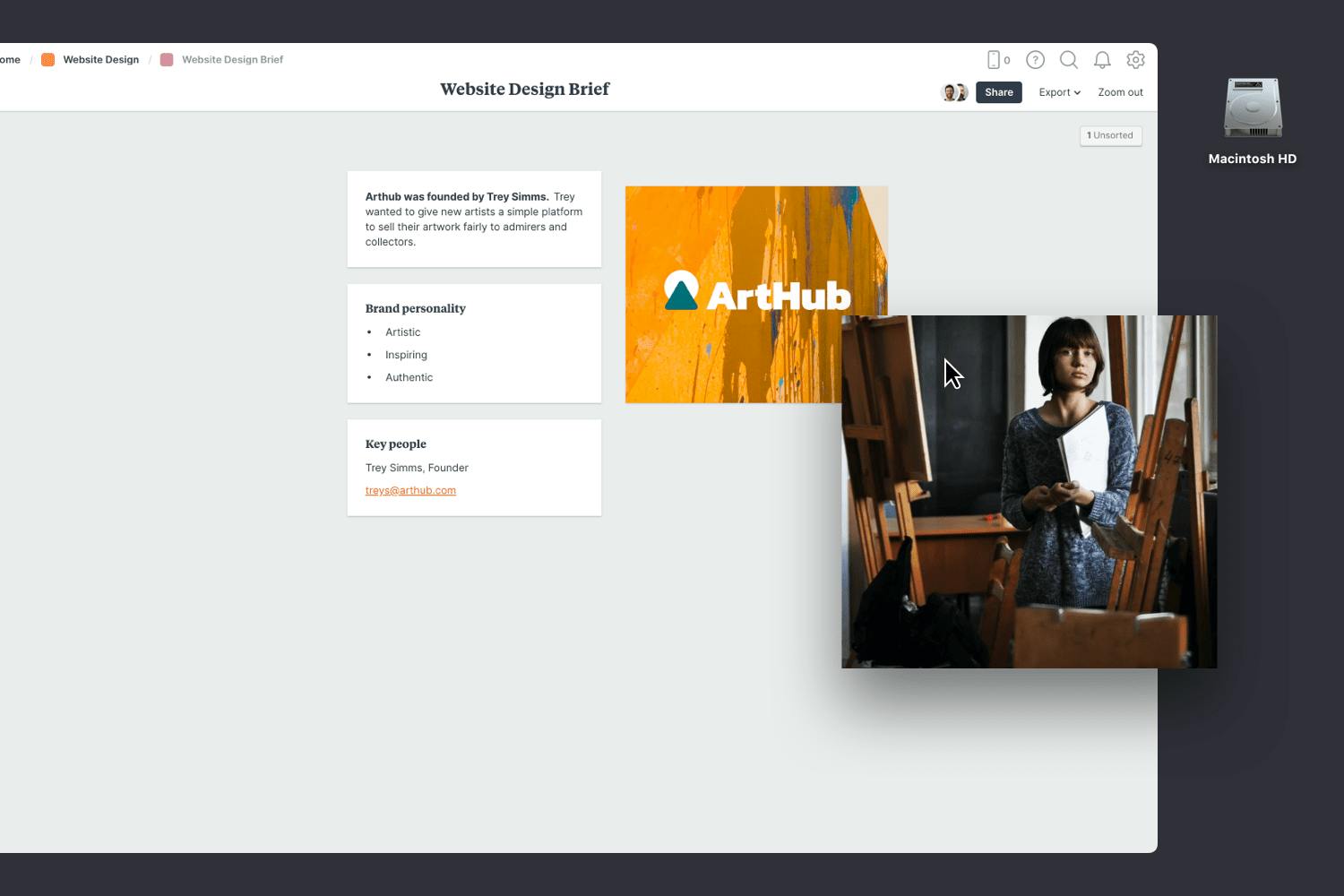View notifications via the bell icon
The height and width of the screenshot is (896, 1344).
tap(1102, 59)
